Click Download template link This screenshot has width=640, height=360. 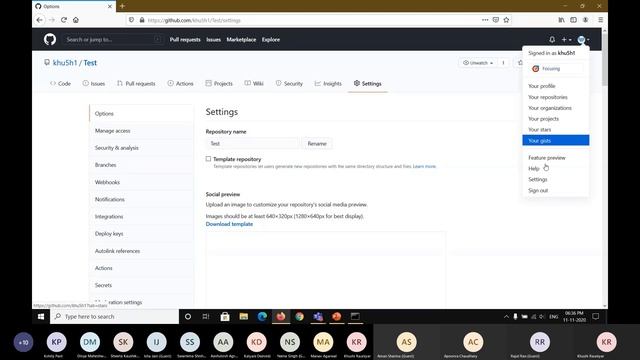point(229,224)
